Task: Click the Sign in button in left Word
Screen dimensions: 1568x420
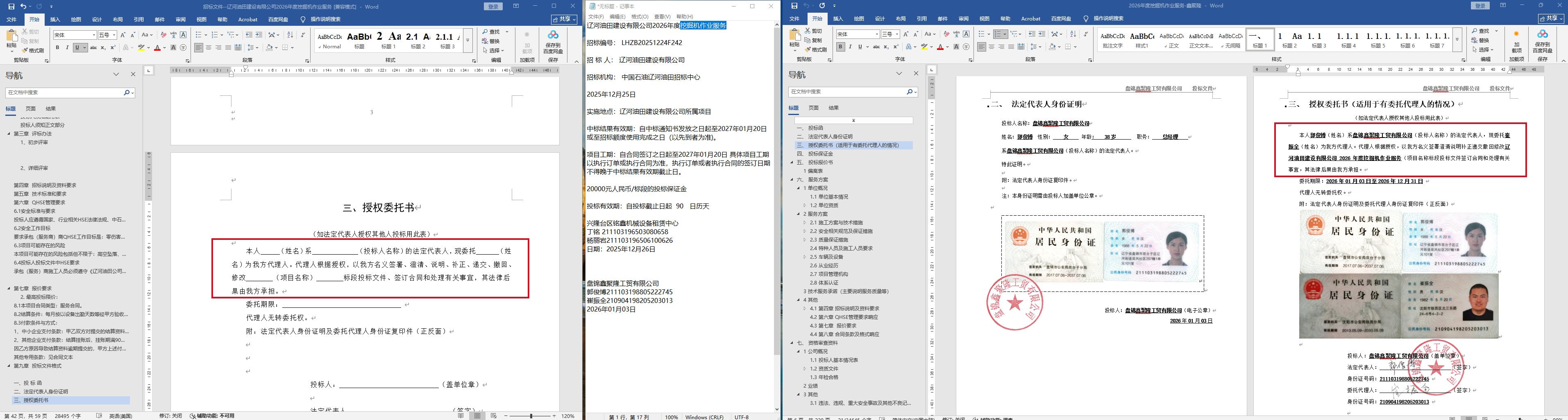Action: tap(493, 6)
